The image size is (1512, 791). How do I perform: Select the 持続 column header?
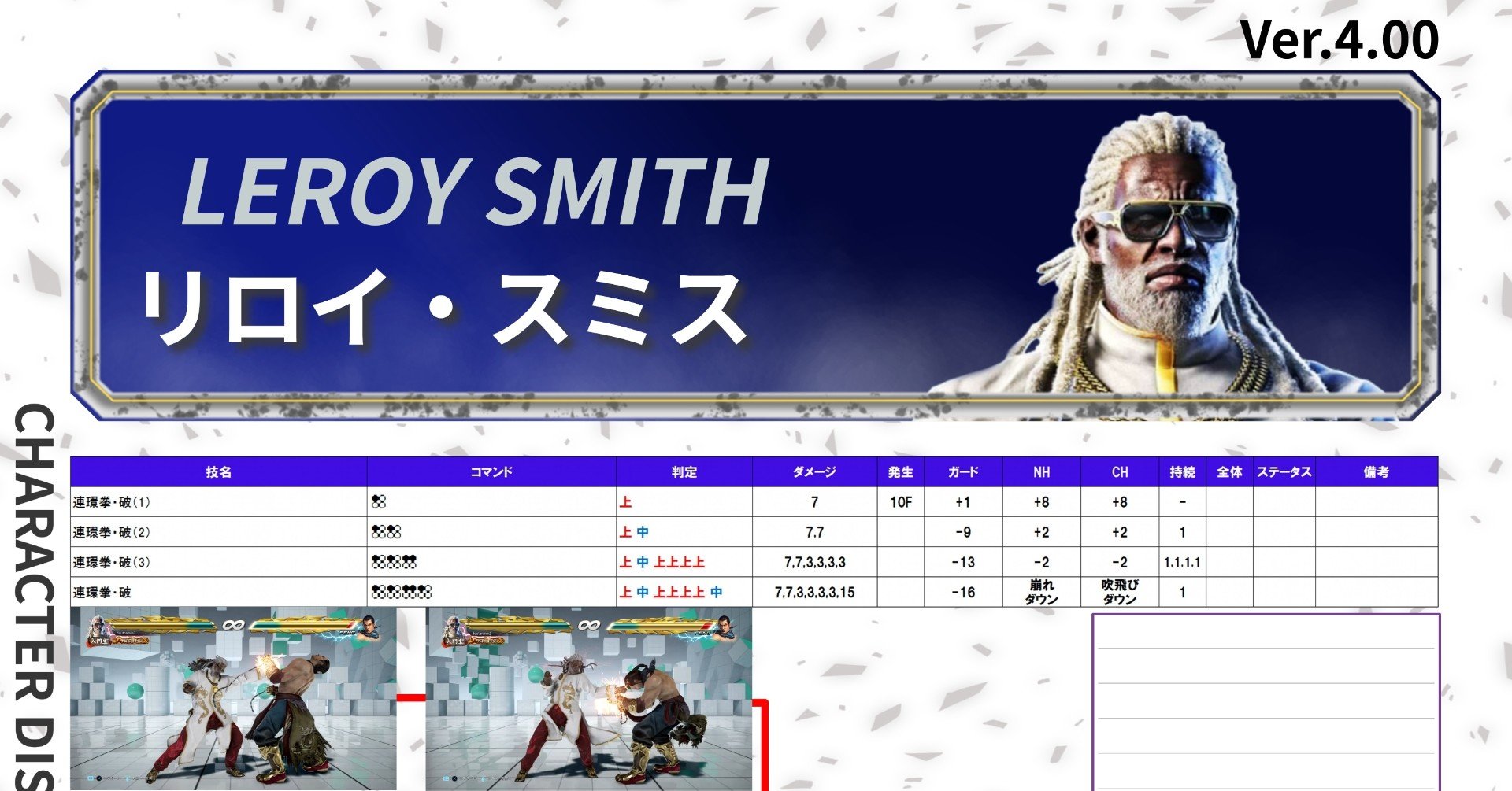[x=1182, y=472]
